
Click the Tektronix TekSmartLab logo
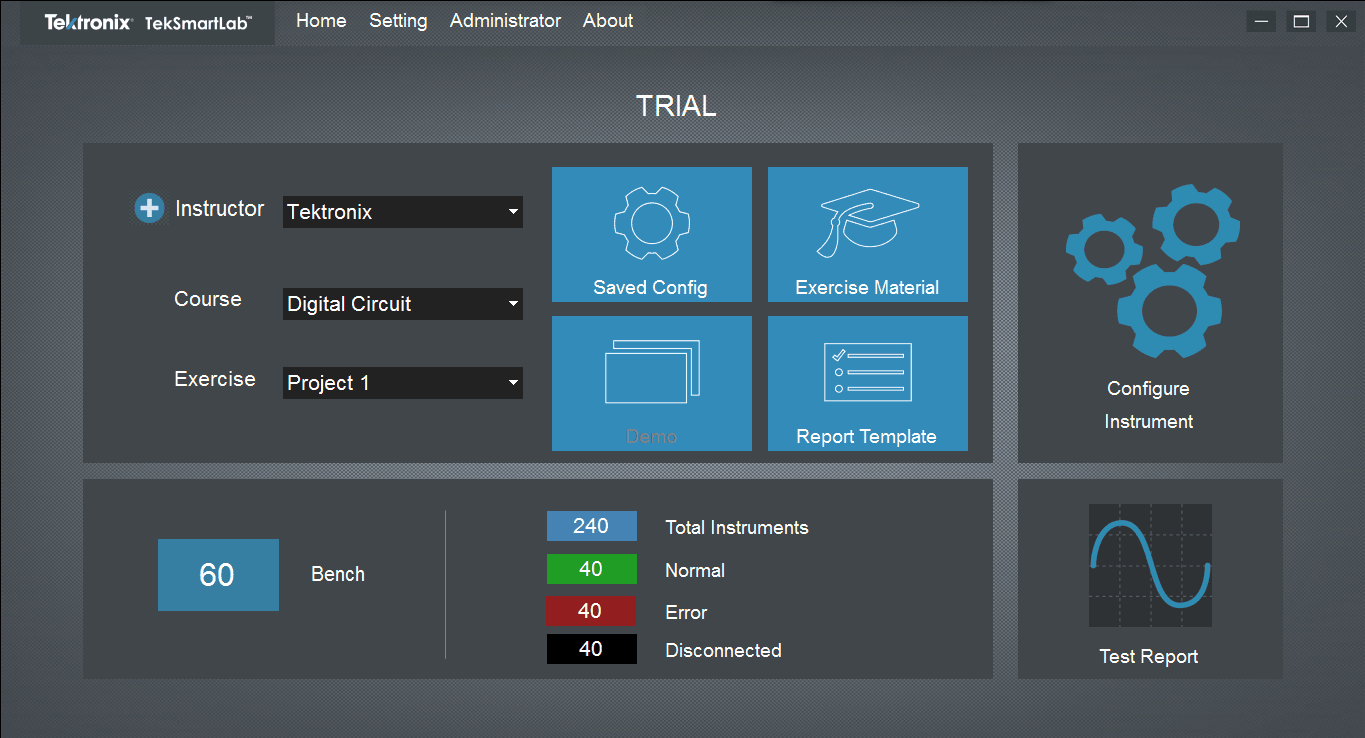coord(147,22)
